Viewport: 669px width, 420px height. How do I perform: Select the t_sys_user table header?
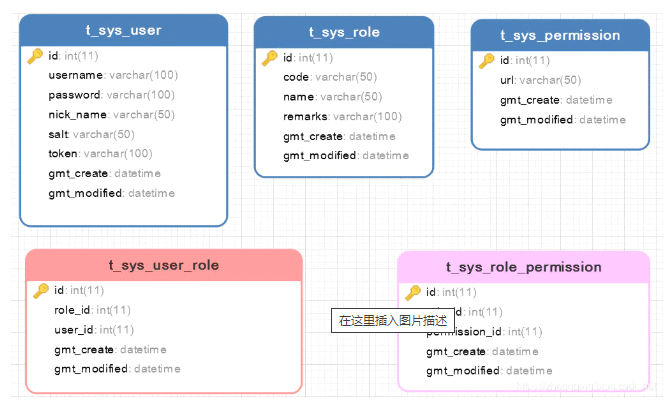[x=123, y=31]
